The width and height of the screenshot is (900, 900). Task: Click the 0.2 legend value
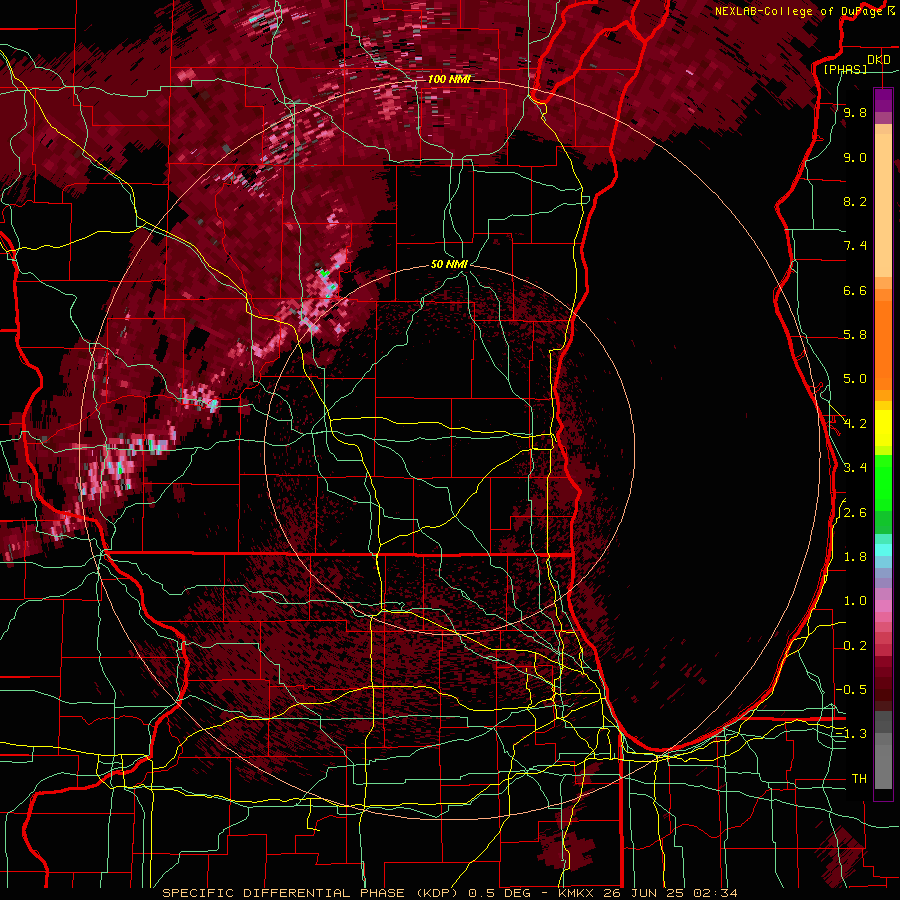click(855, 646)
